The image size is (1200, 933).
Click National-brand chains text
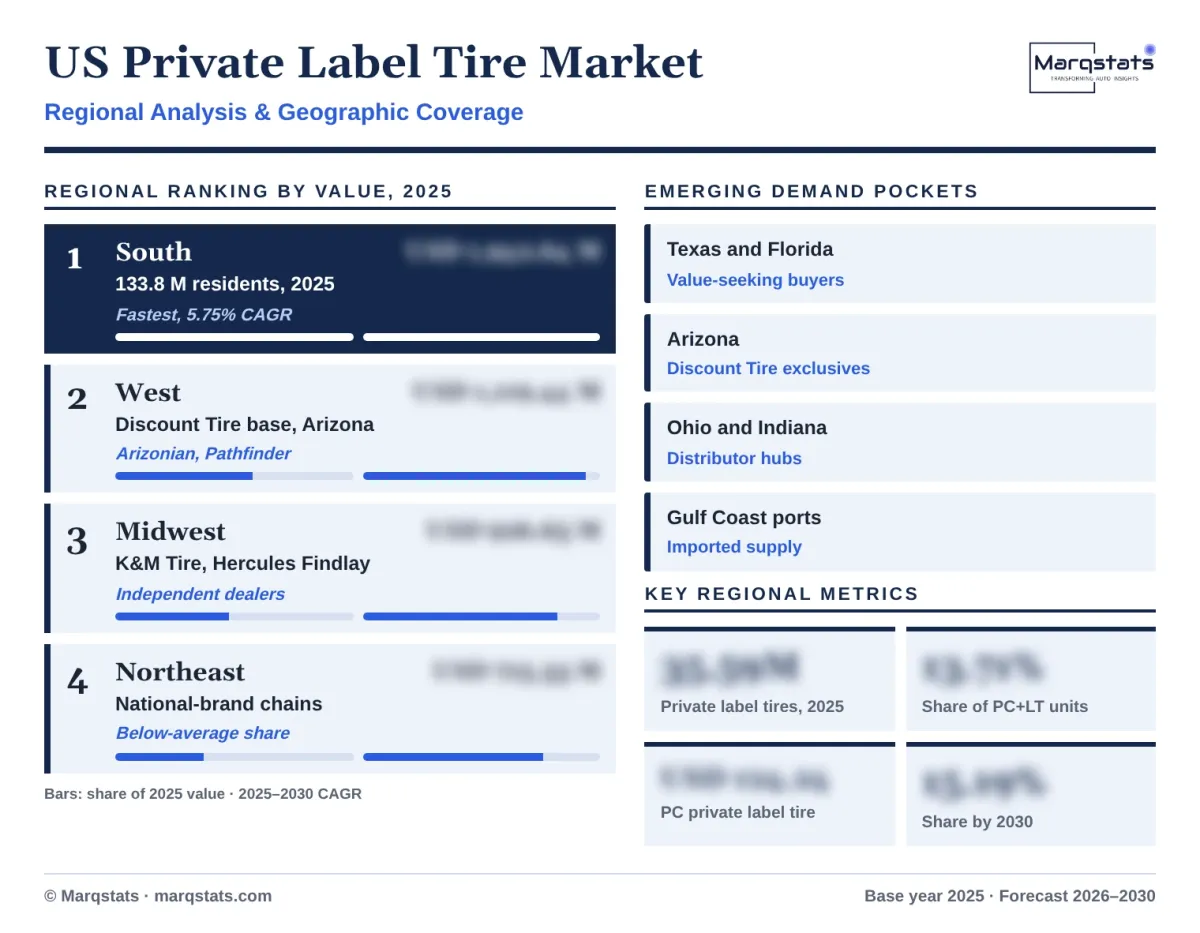[219, 703]
